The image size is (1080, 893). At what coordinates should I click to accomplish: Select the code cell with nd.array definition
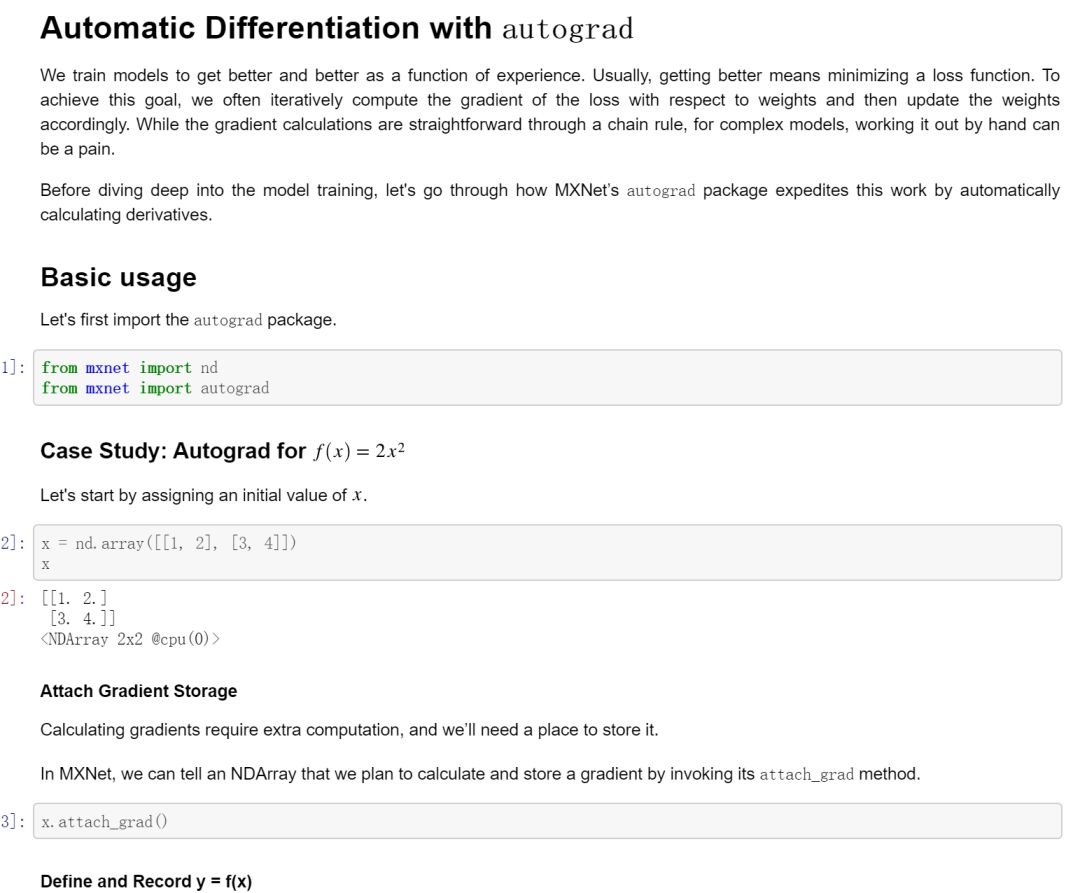[548, 552]
